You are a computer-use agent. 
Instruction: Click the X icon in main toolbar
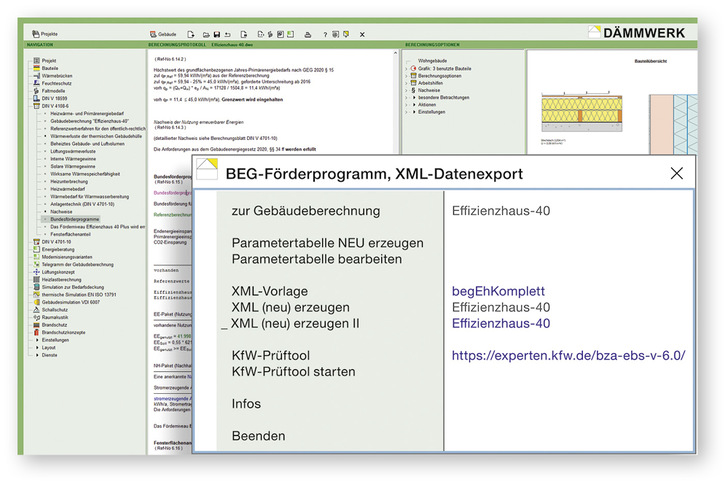363,33
